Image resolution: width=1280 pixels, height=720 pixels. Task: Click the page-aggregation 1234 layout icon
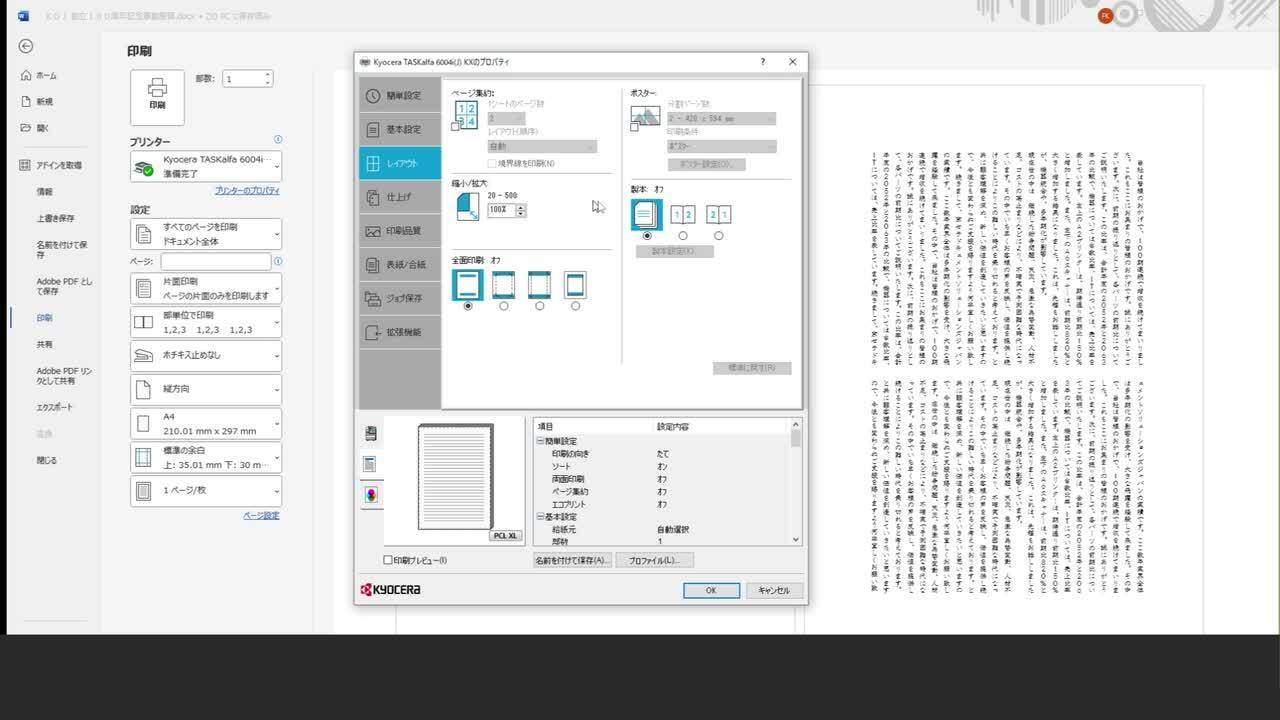(x=466, y=113)
